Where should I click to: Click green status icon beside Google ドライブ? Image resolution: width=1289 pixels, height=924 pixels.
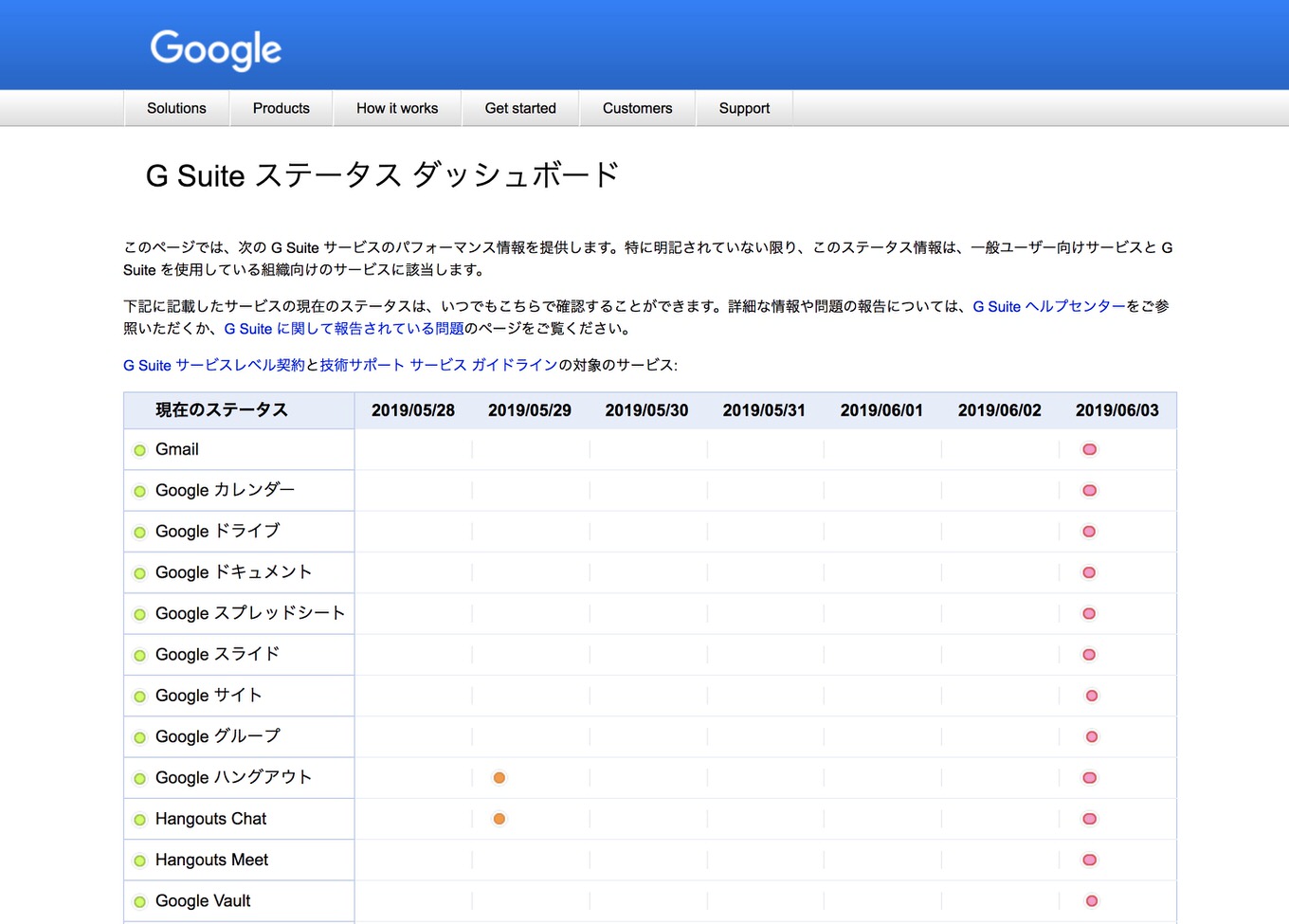[140, 533]
